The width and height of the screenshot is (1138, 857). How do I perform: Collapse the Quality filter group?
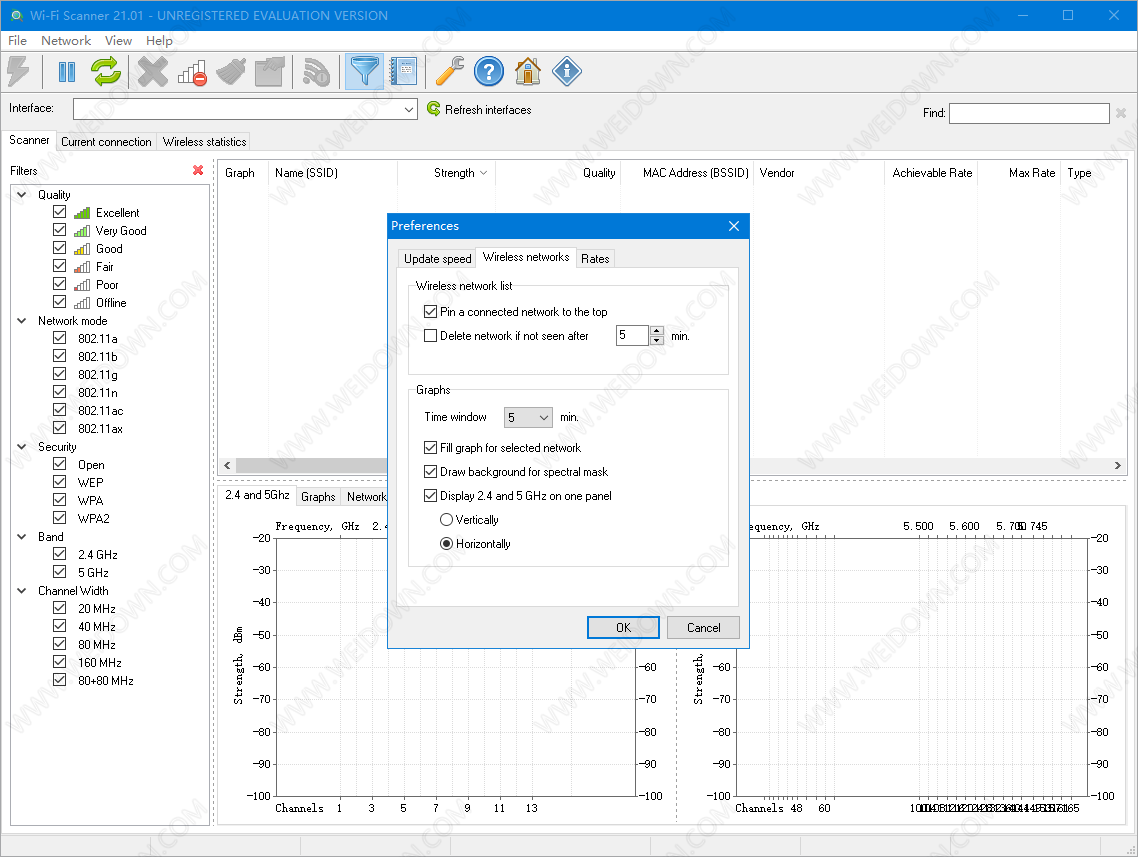click(x=22, y=194)
